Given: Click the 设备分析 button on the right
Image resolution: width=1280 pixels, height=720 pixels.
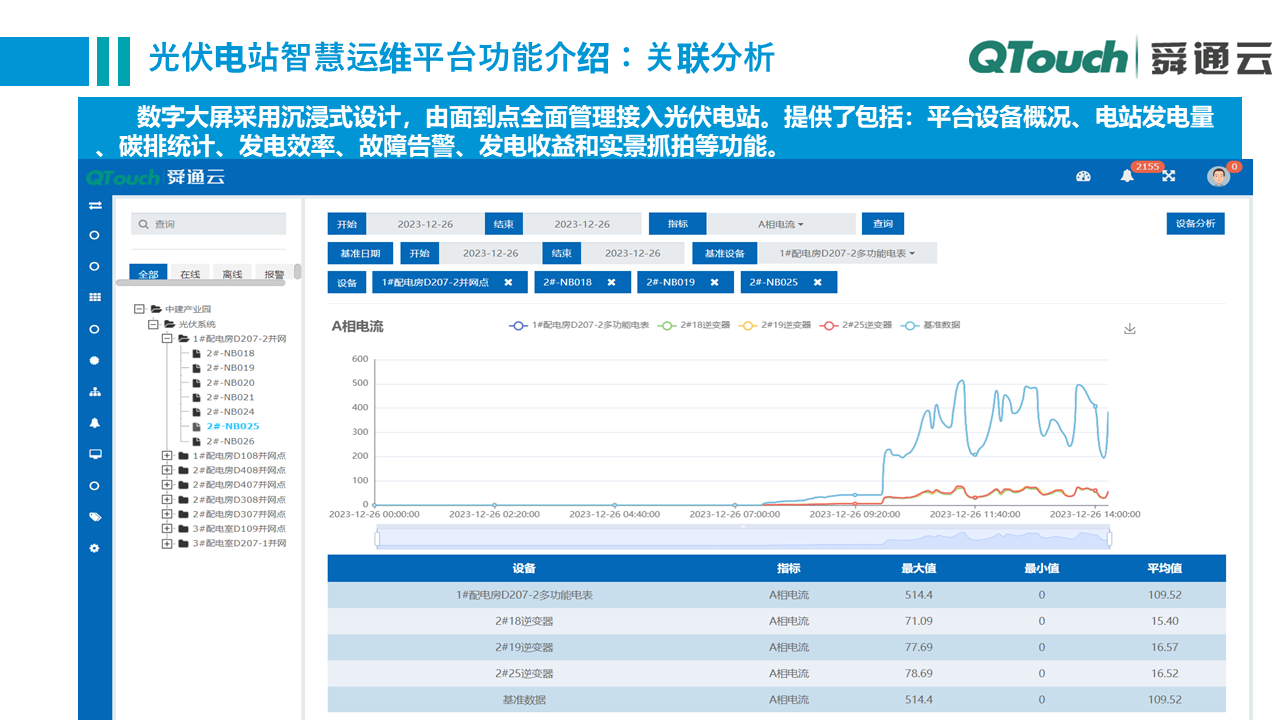Looking at the screenshot, I should (x=1196, y=223).
